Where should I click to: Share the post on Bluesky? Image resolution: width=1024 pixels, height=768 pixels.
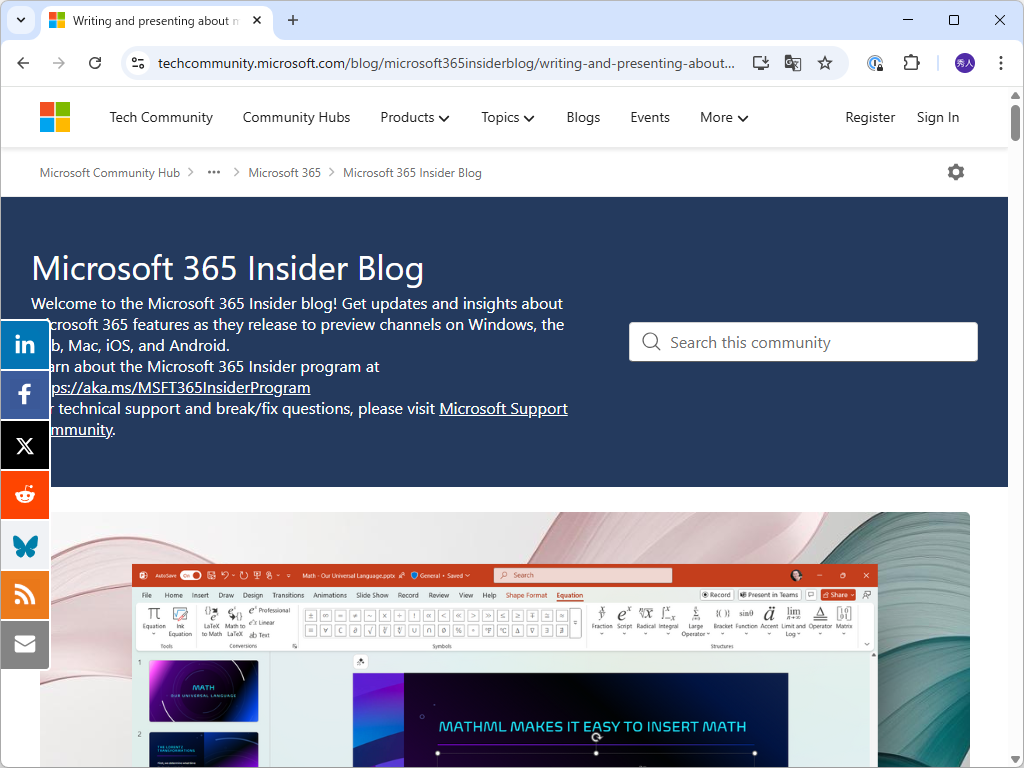25,544
